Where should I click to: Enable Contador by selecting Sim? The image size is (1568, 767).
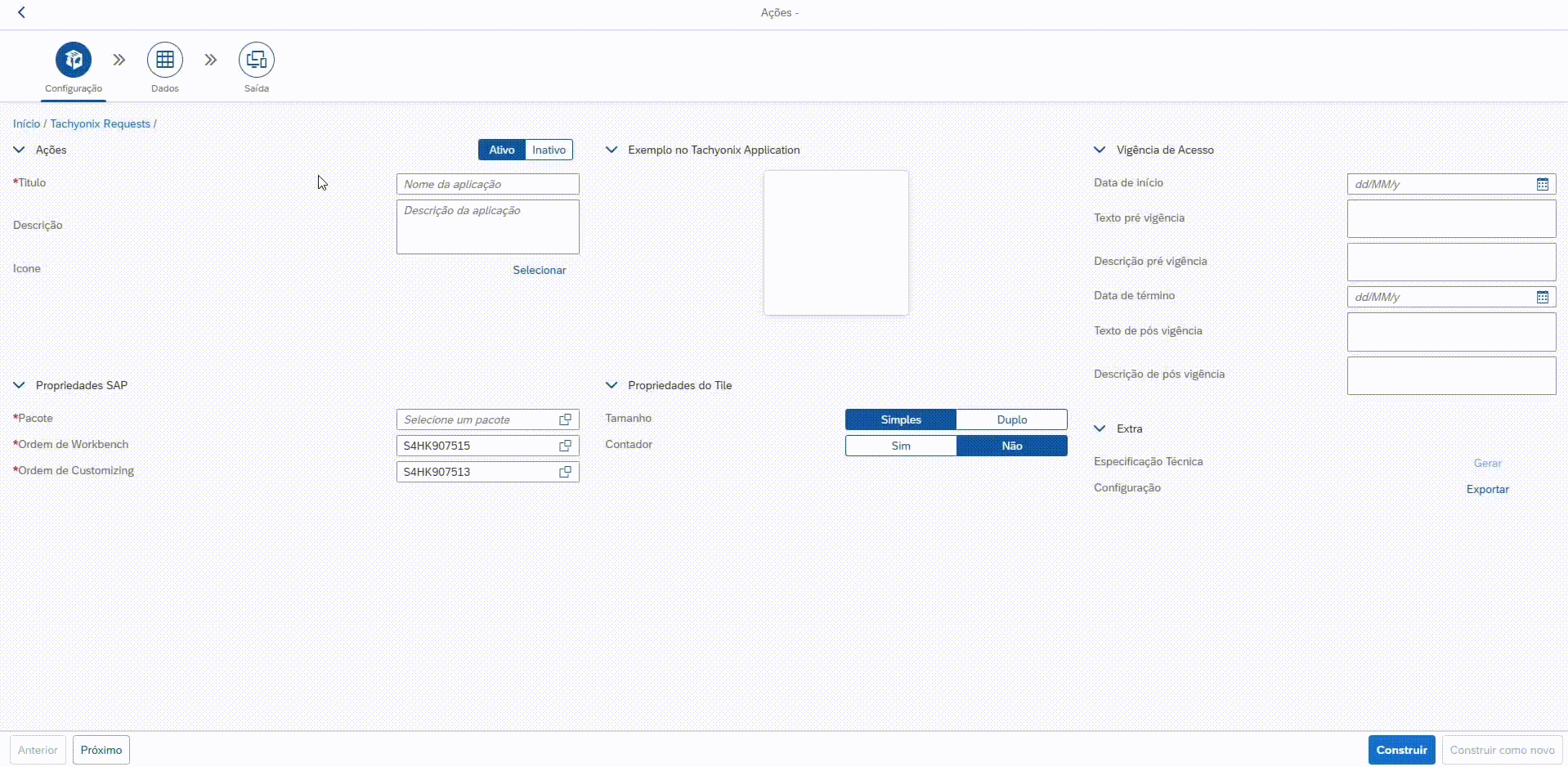click(x=900, y=446)
